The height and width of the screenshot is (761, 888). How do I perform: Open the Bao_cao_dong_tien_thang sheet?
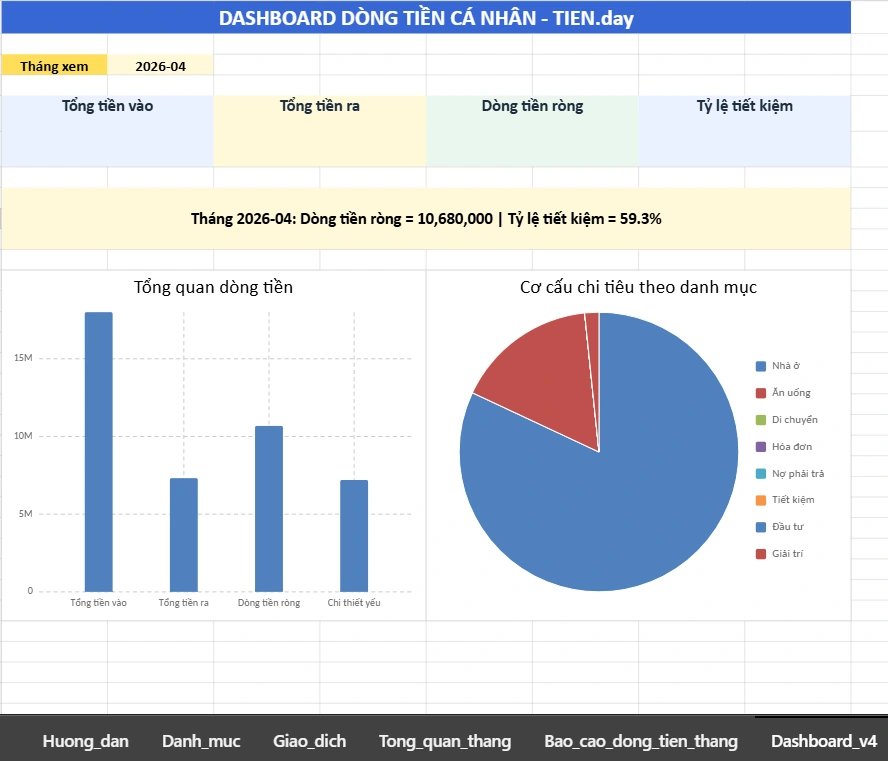640,741
